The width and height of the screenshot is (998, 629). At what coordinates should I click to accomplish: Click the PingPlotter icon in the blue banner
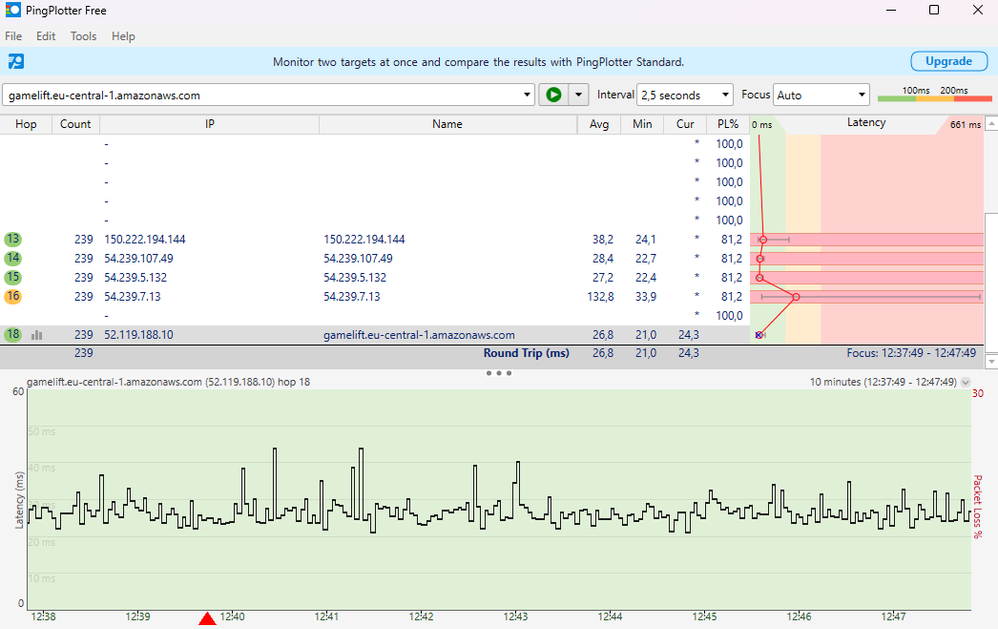pyautogui.click(x=16, y=61)
